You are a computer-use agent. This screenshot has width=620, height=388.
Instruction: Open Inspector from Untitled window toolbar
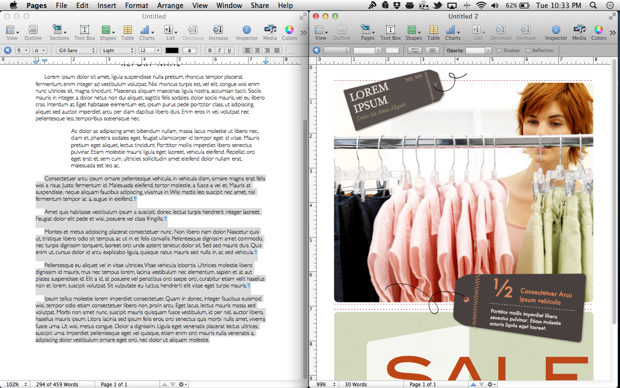click(247, 32)
